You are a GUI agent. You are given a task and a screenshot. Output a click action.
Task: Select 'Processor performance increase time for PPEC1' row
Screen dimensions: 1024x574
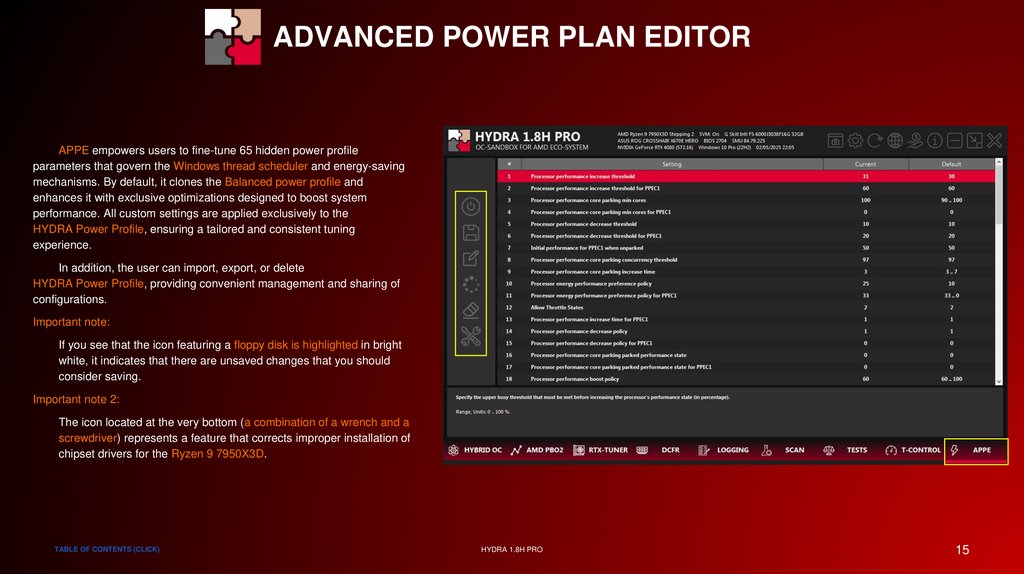tap(746, 319)
